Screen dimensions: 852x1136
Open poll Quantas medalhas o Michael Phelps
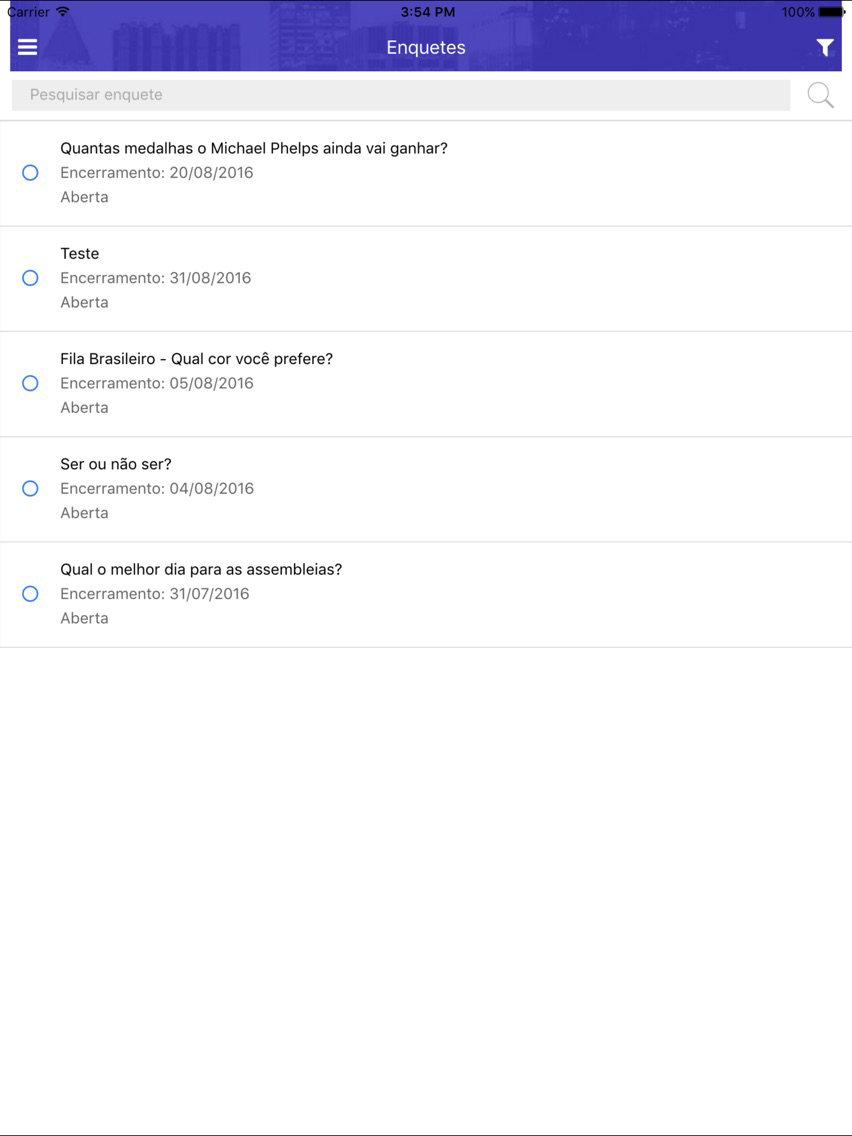tap(254, 149)
